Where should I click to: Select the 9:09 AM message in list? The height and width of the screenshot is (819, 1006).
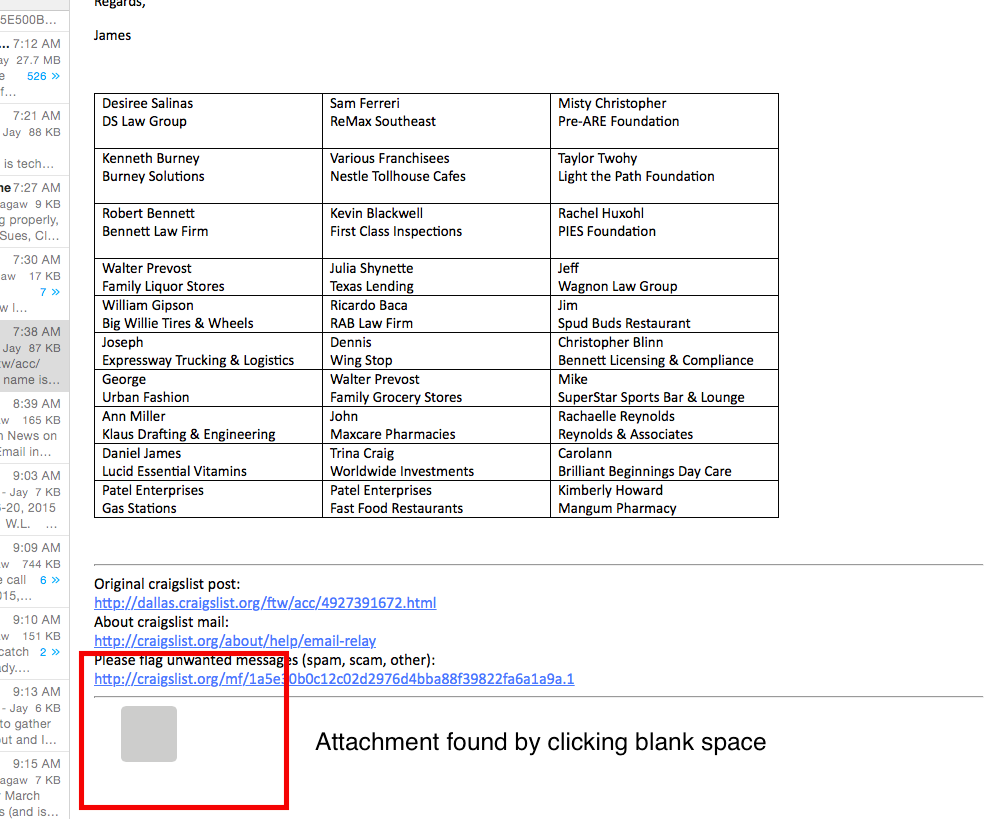coord(34,571)
